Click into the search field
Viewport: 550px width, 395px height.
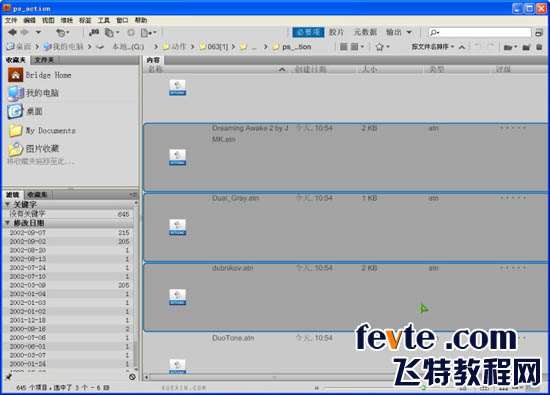tap(480, 32)
